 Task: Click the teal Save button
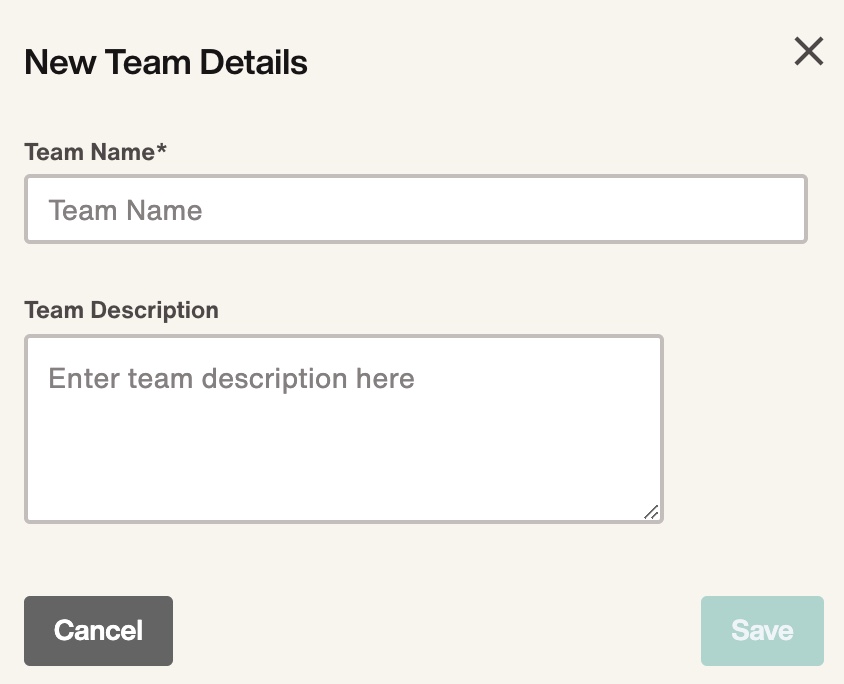click(x=762, y=631)
